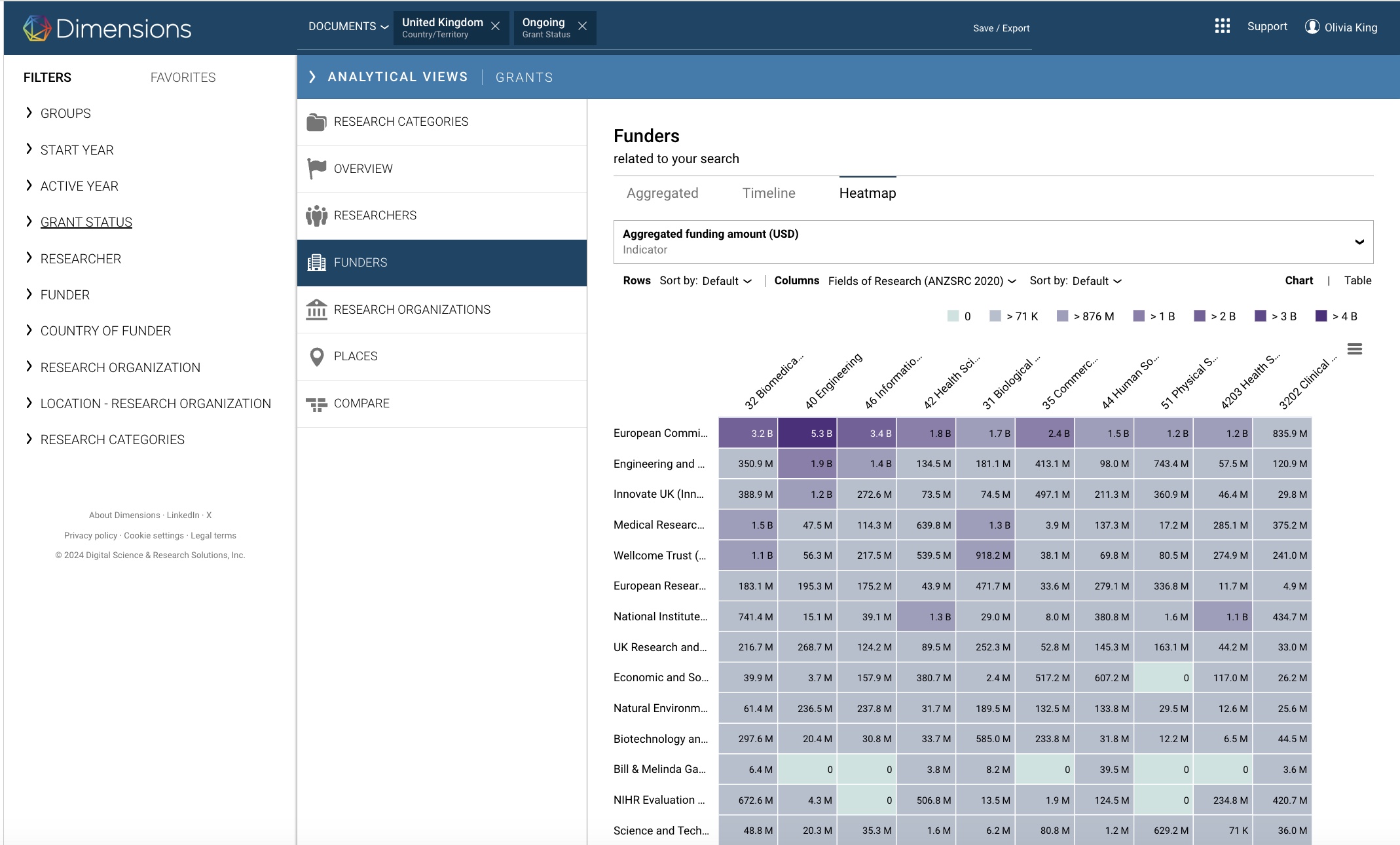
Task: Click Save / Export
Action: 1001,28
